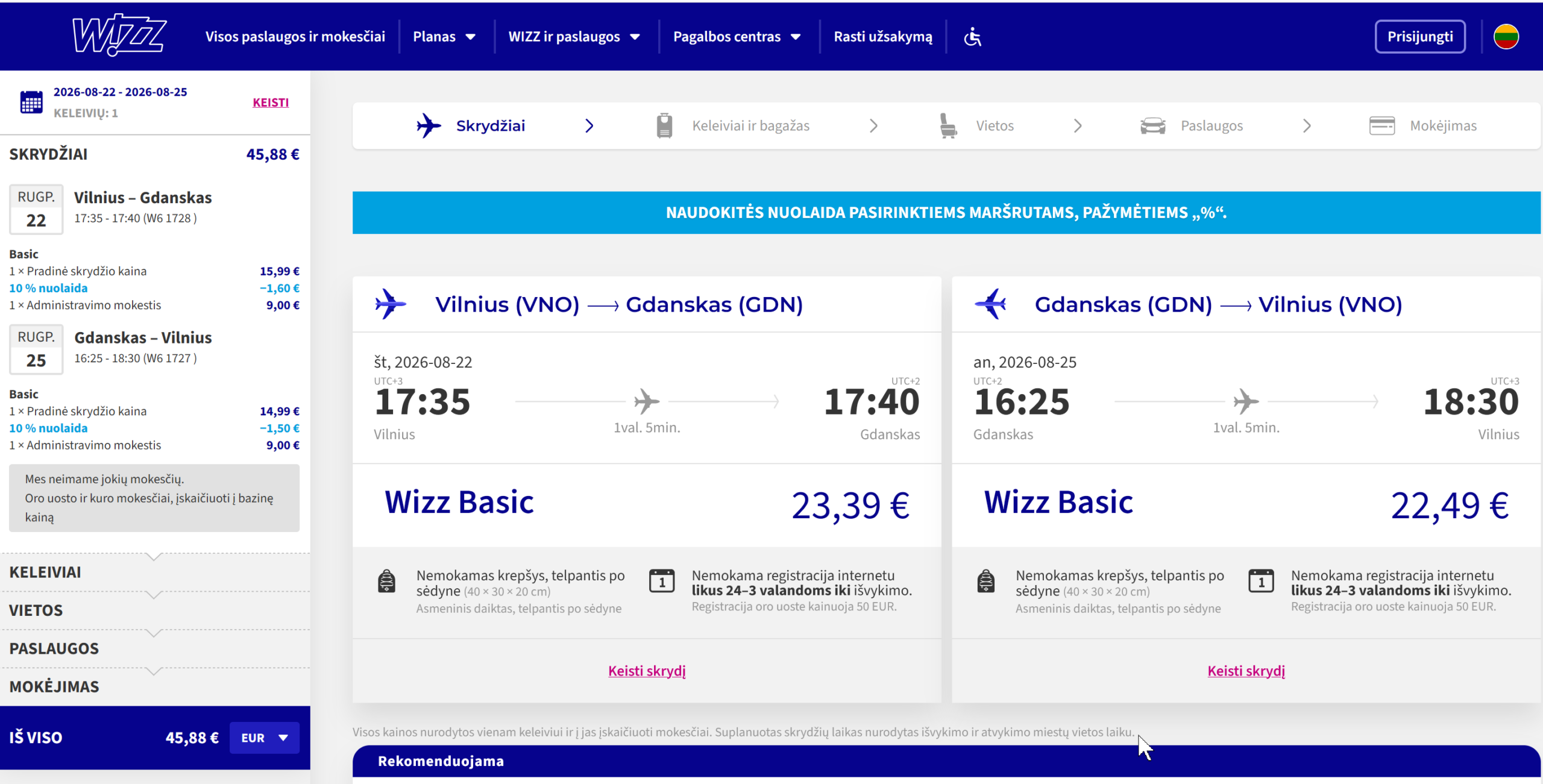Click the grey plane icon between 16:25 and 18:30
This screenshot has height=784, width=1543.
1246,401
